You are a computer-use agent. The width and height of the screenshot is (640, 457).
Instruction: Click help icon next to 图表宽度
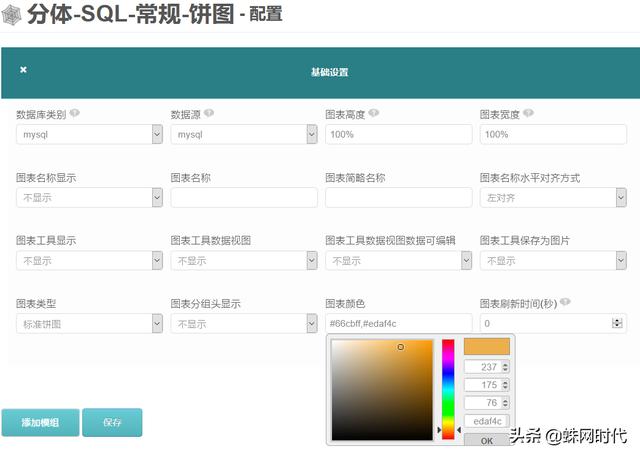(x=528, y=113)
